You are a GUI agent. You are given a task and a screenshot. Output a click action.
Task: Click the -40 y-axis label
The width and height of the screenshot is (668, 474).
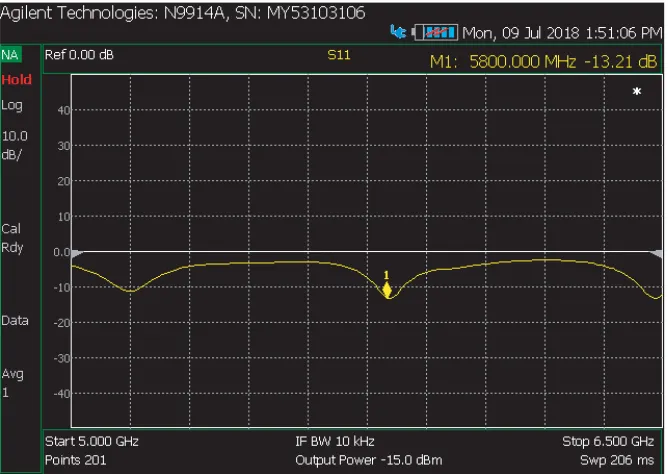click(62, 394)
